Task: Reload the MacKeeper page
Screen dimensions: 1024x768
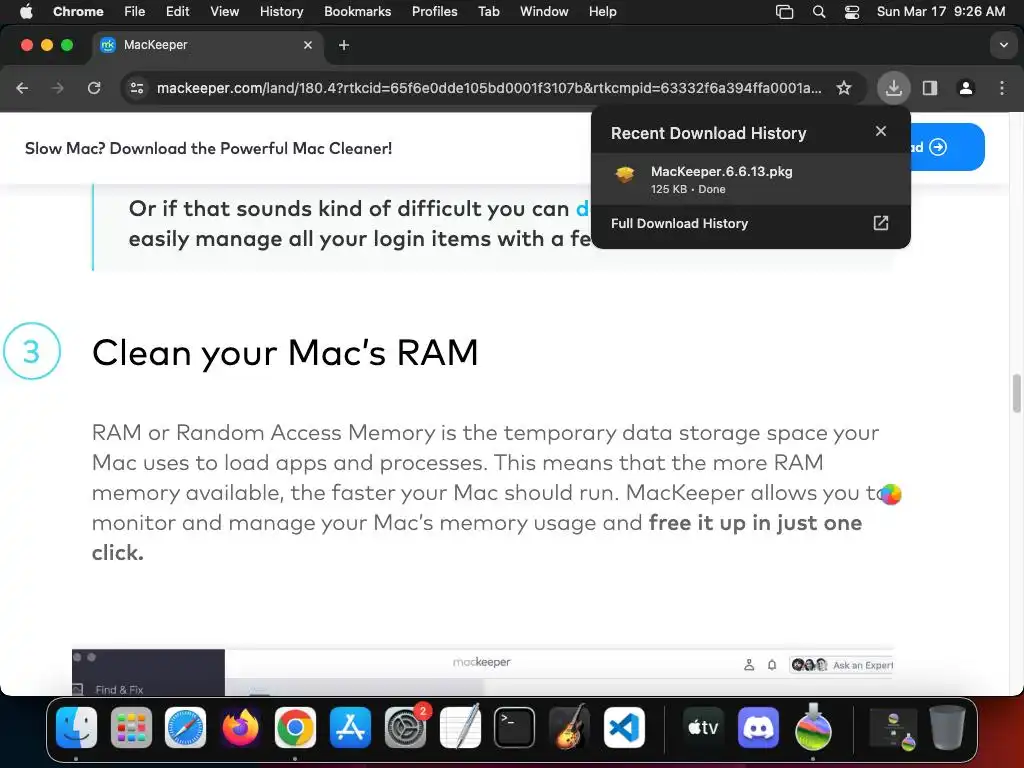Action: [x=94, y=88]
